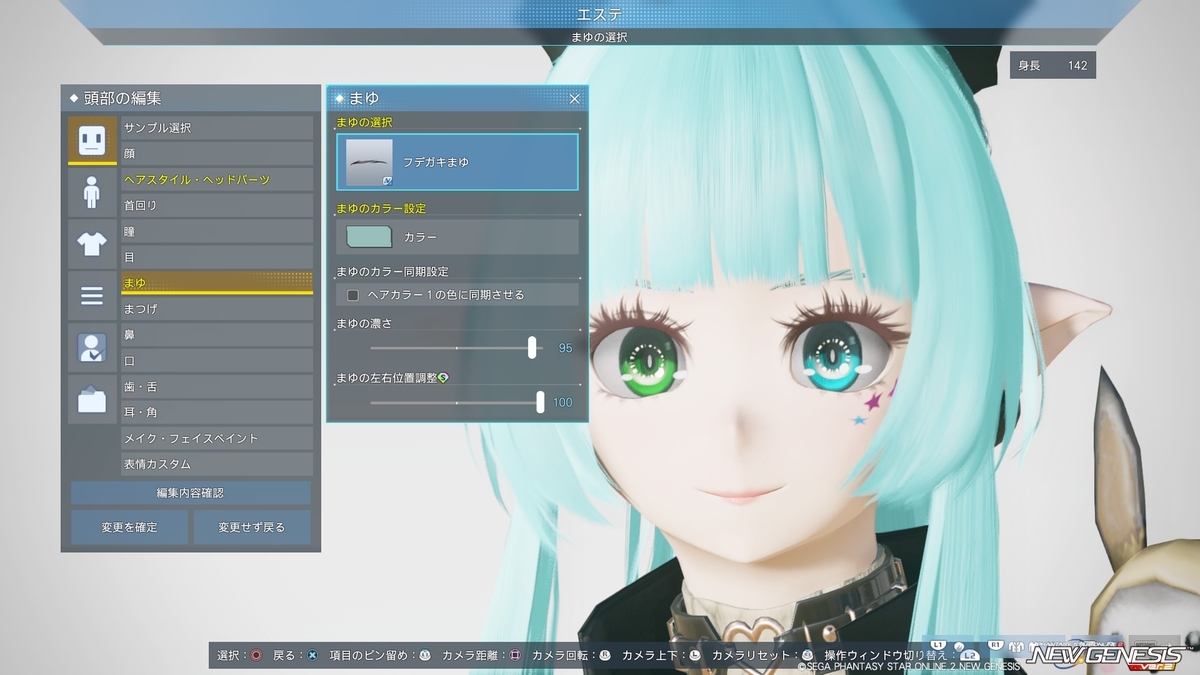
Task: Click the まゆの左右位置調整 value 100
Action: tap(563, 403)
